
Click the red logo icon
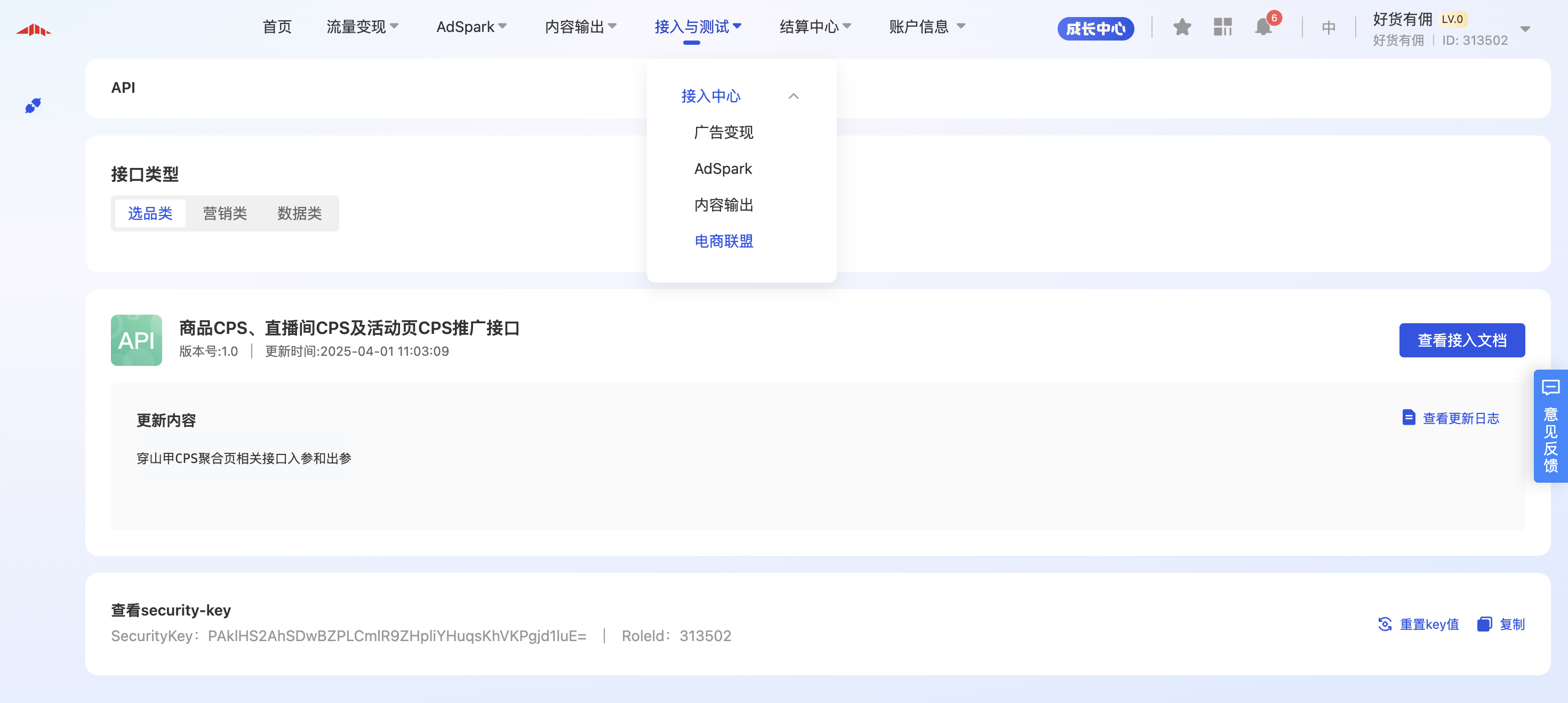tap(33, 30)
